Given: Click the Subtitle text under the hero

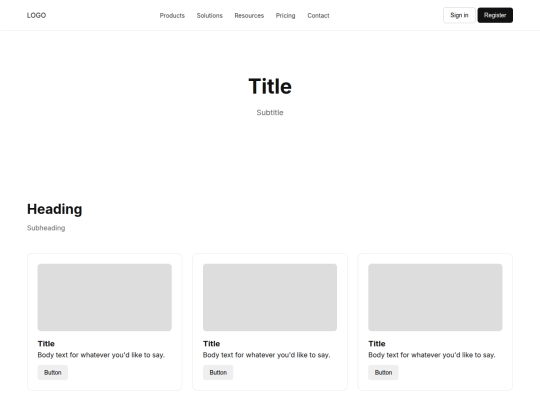Looking at the screenshot, I should tap(270, 113).
